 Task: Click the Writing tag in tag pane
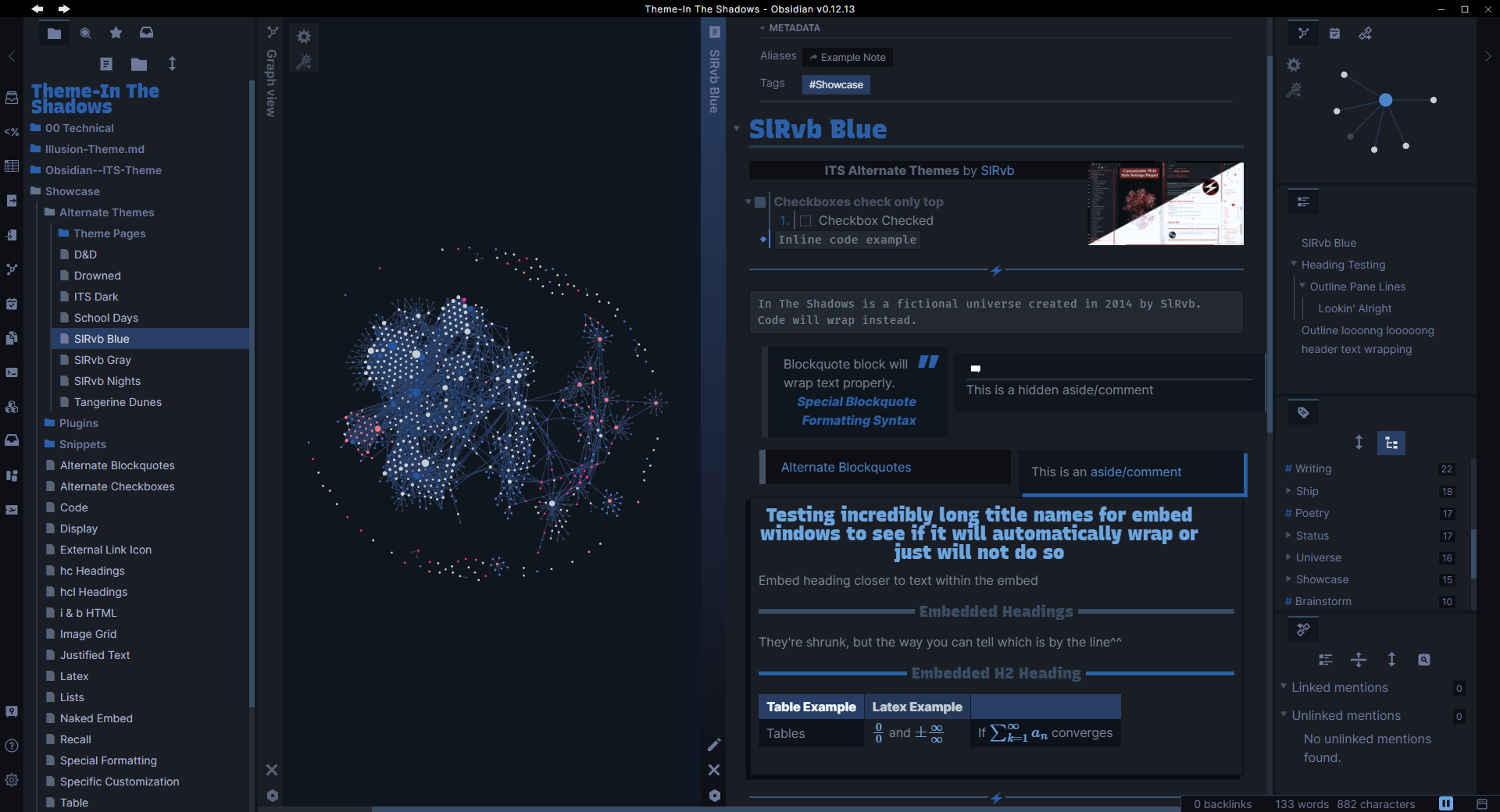click(1313, 468)
